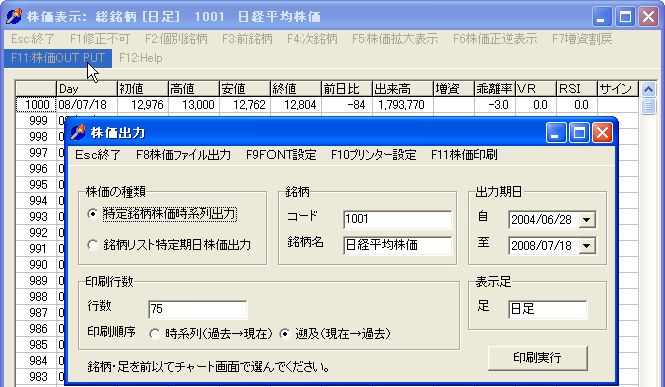Maximize the 株価出力 dialog

click(579, 133)
